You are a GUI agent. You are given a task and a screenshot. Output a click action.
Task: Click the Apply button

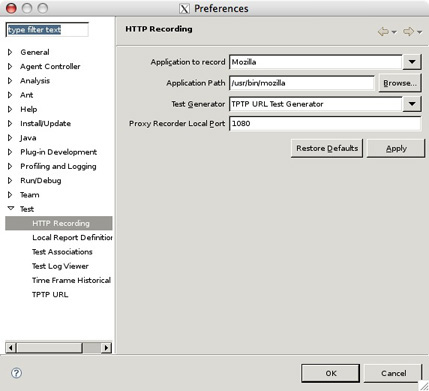pos(396,148)
